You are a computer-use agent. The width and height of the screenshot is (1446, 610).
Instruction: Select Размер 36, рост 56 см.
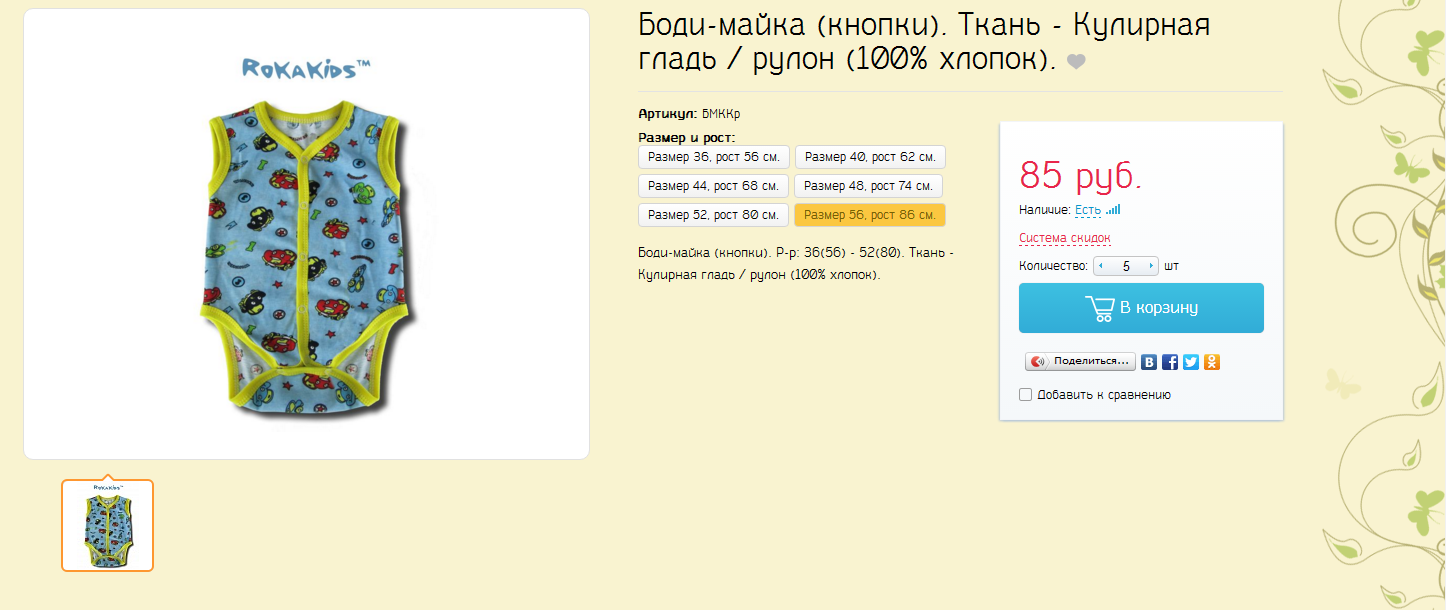click(713, 157)
